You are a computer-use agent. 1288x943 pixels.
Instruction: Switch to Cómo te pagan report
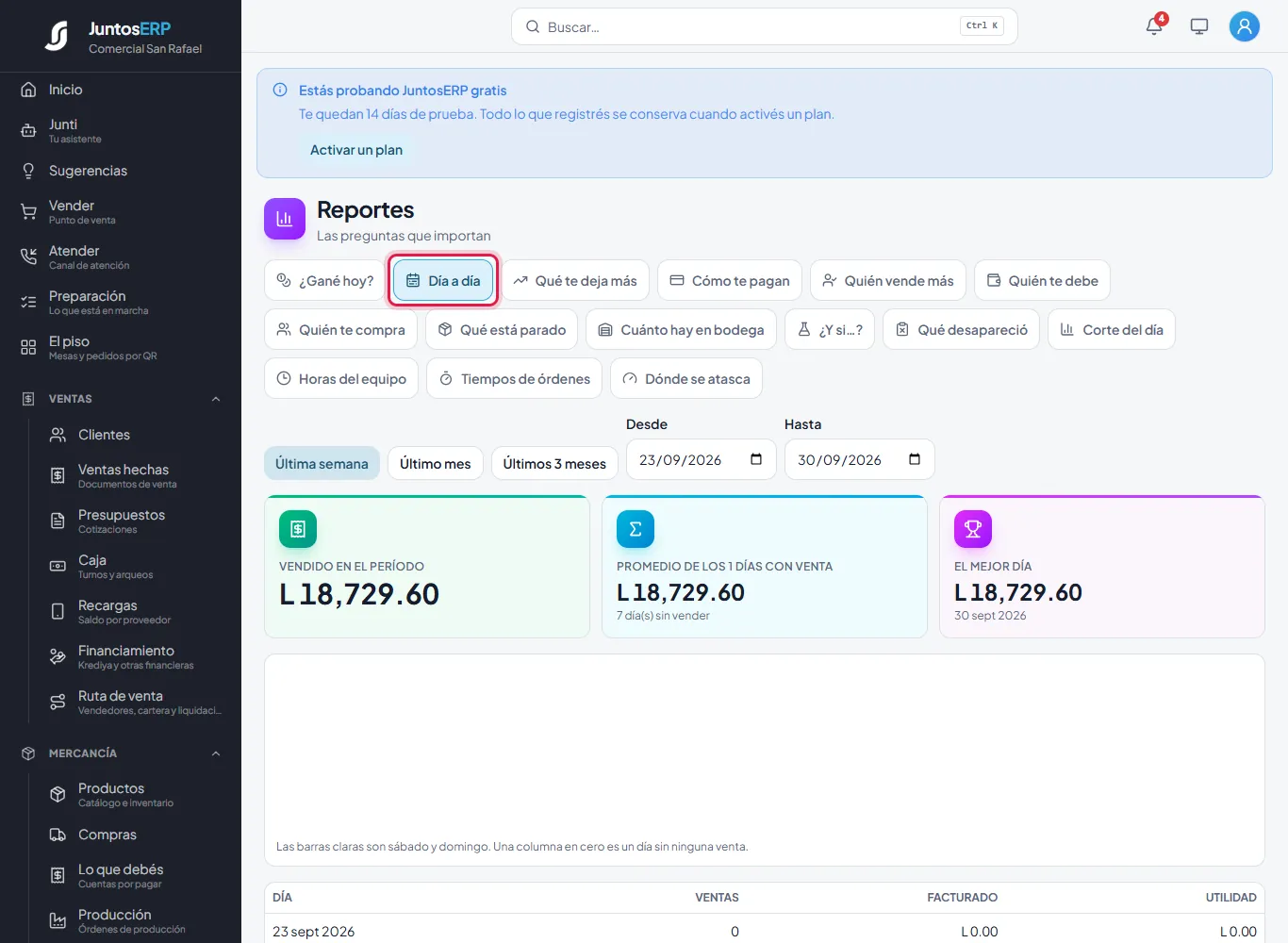[x=730, y=280]
